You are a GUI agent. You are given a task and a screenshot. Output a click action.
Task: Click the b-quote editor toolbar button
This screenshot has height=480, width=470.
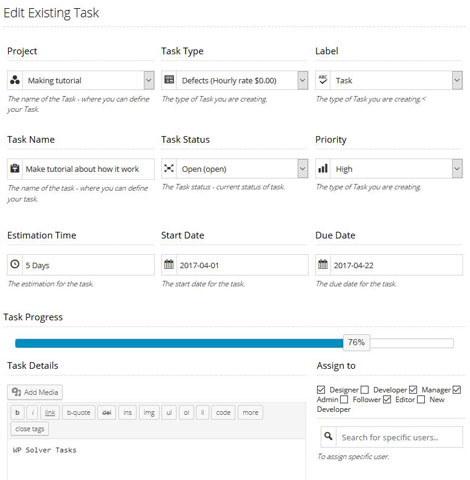(x=79, y=413)
